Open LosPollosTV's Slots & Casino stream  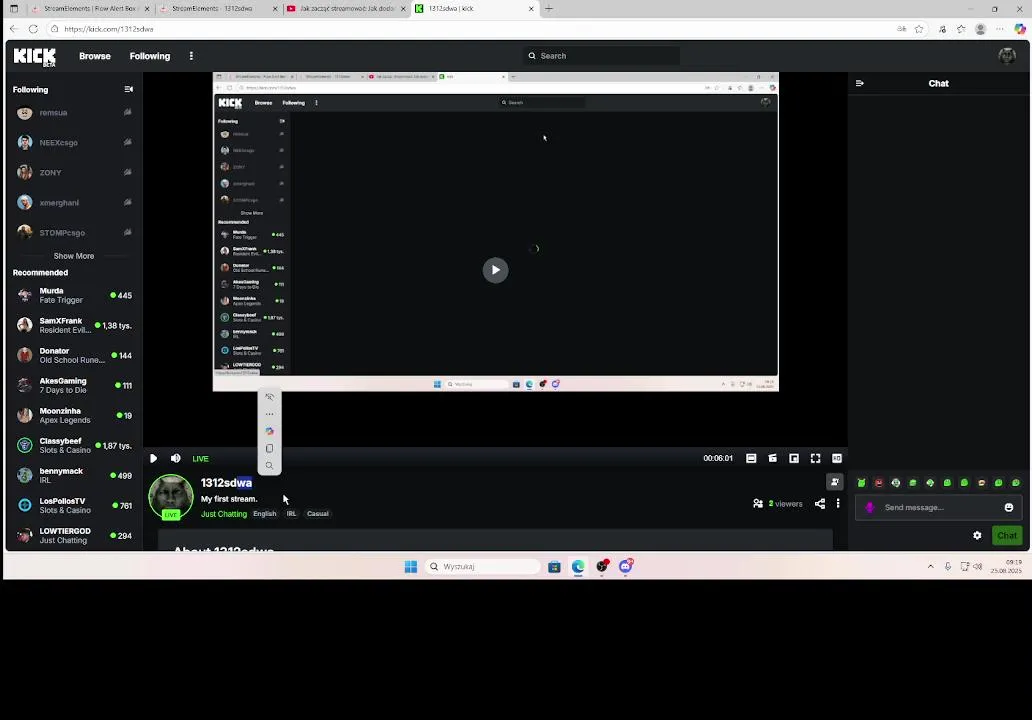72,505
